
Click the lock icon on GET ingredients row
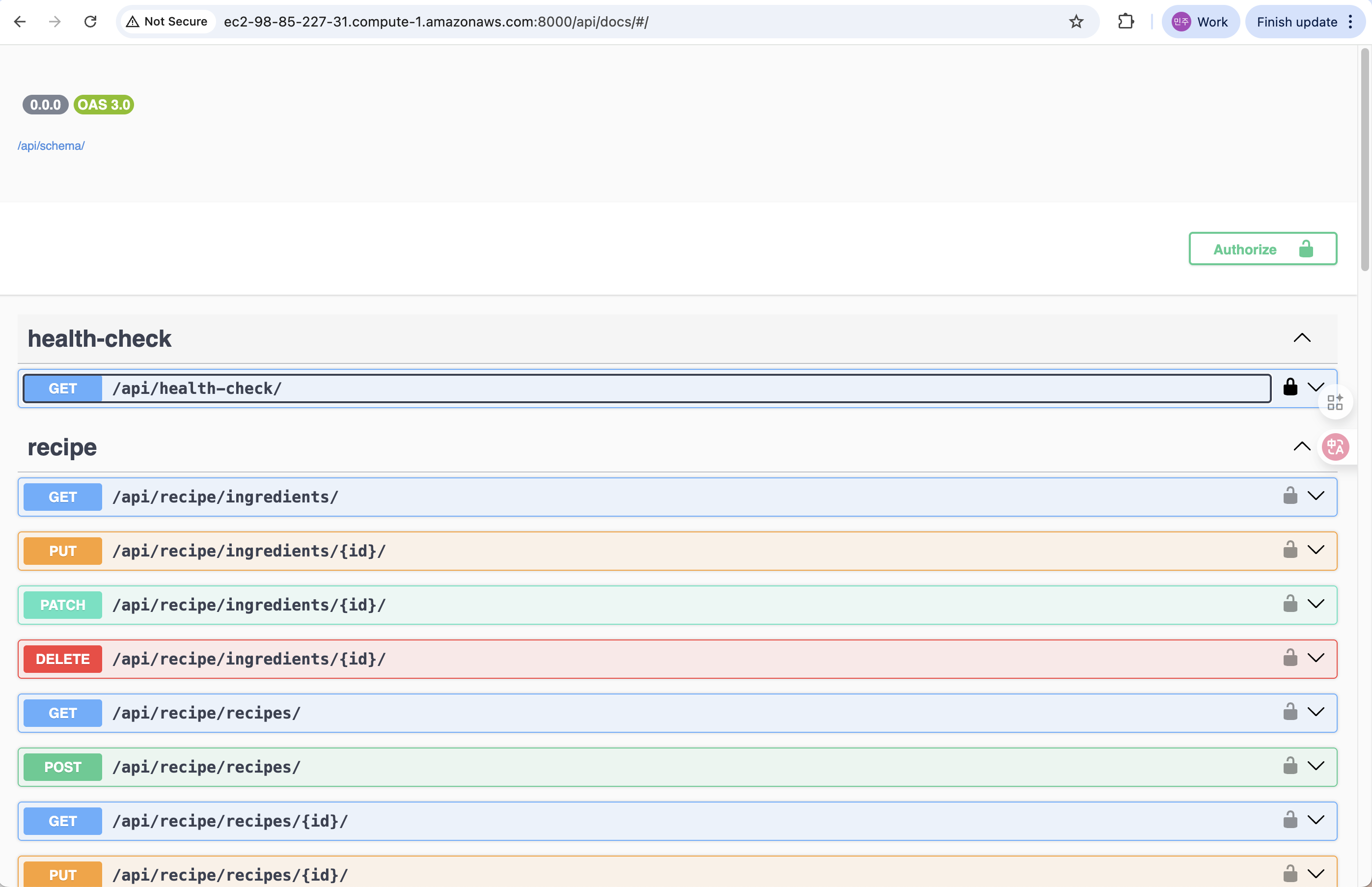coord(1290,496)
